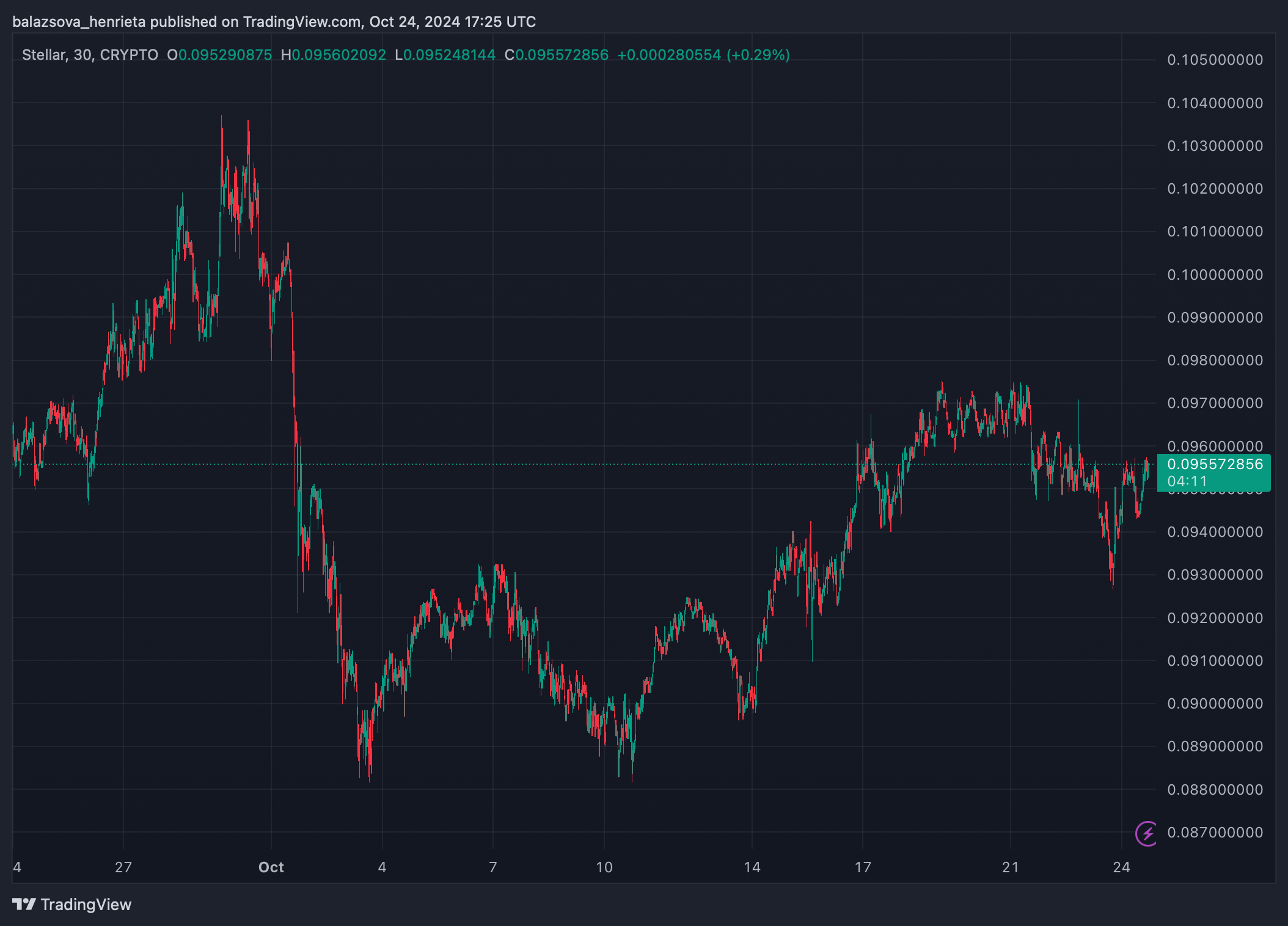Click the purple lightning bolt icon
The height and width of the screenshot is (926, 1288).
(1146, 833)
